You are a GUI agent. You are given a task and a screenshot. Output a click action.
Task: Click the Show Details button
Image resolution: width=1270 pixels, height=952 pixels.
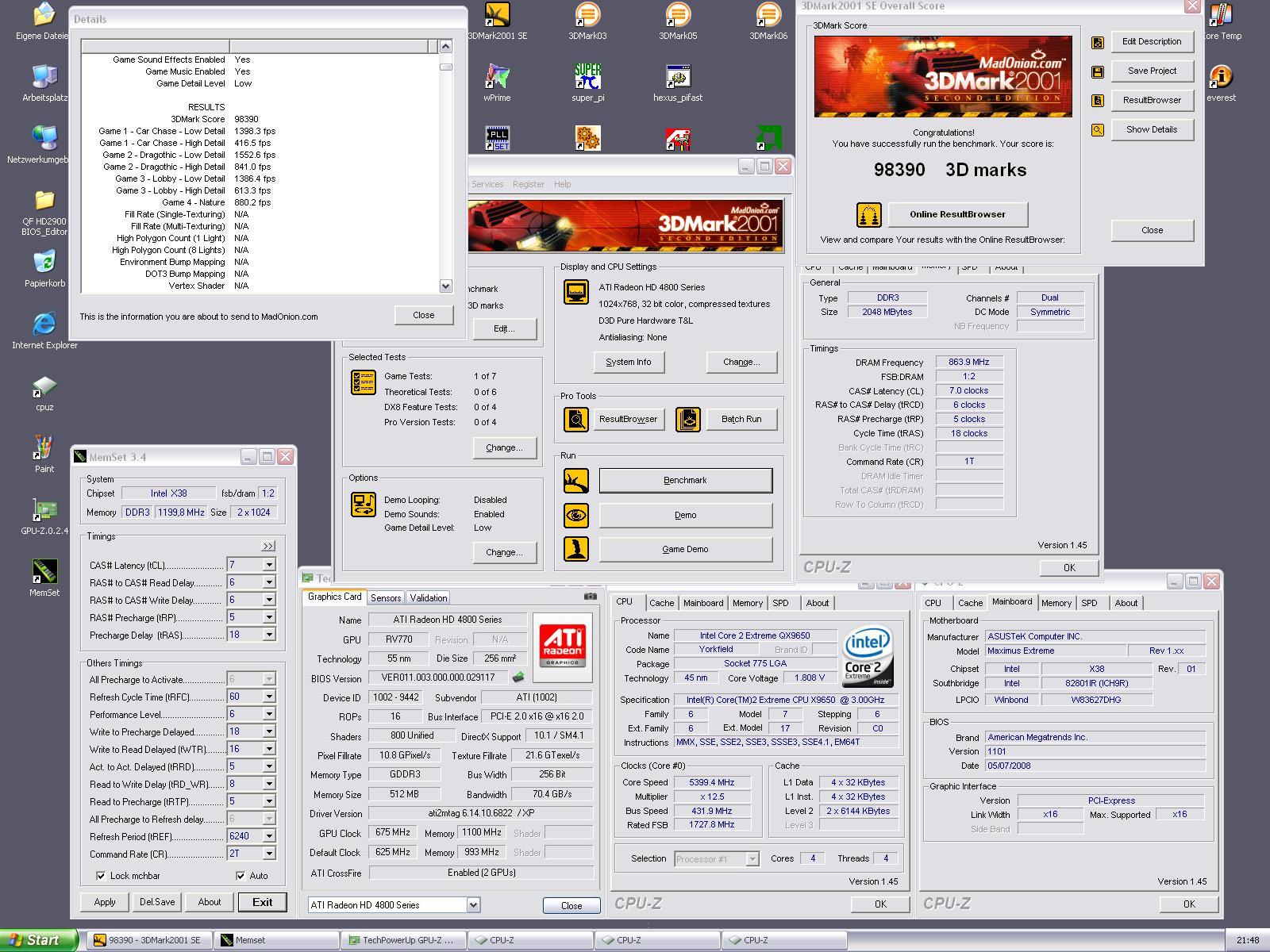pos(1152,129)
